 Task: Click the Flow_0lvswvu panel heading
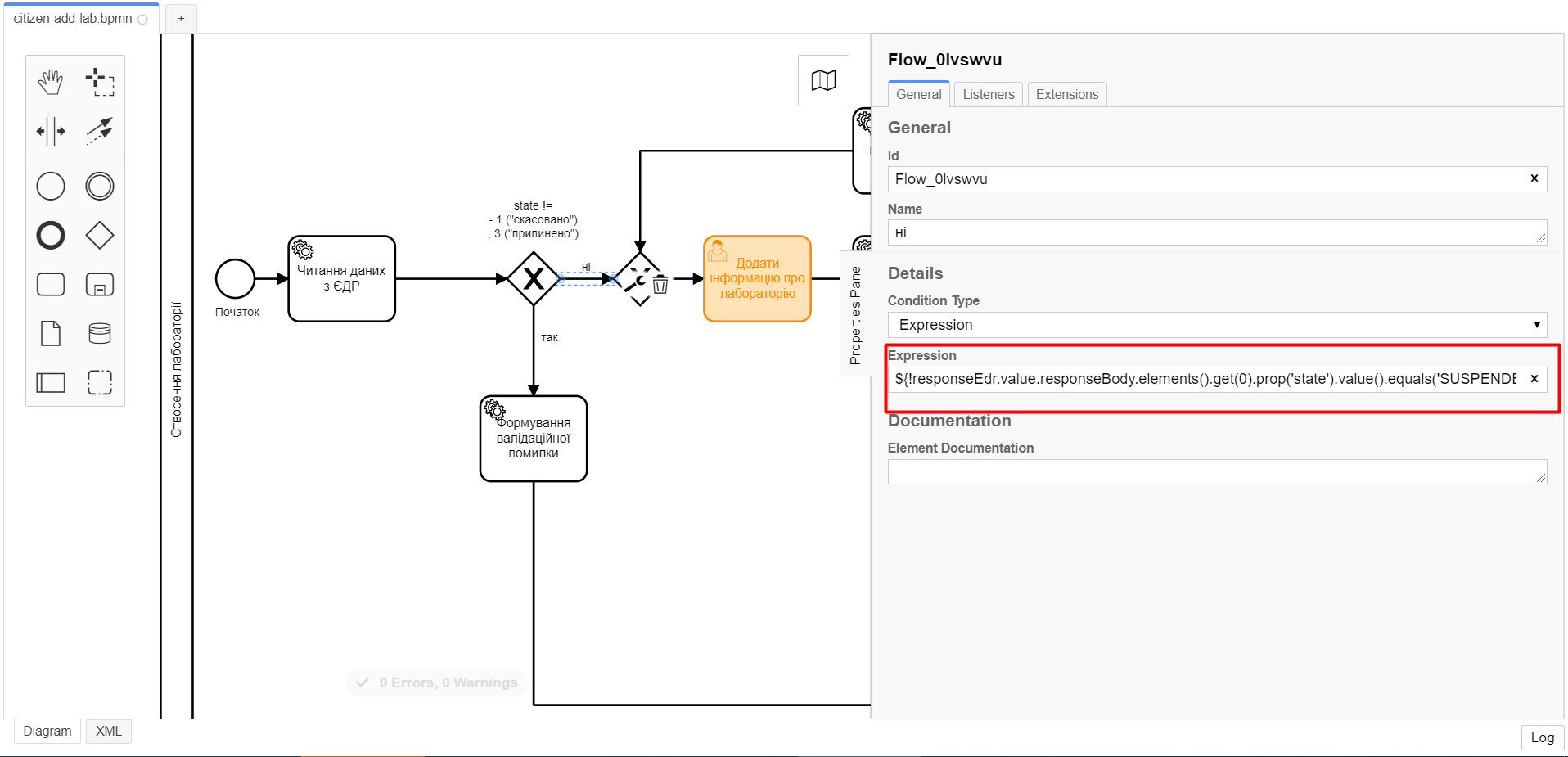click(x=944, y=60)
